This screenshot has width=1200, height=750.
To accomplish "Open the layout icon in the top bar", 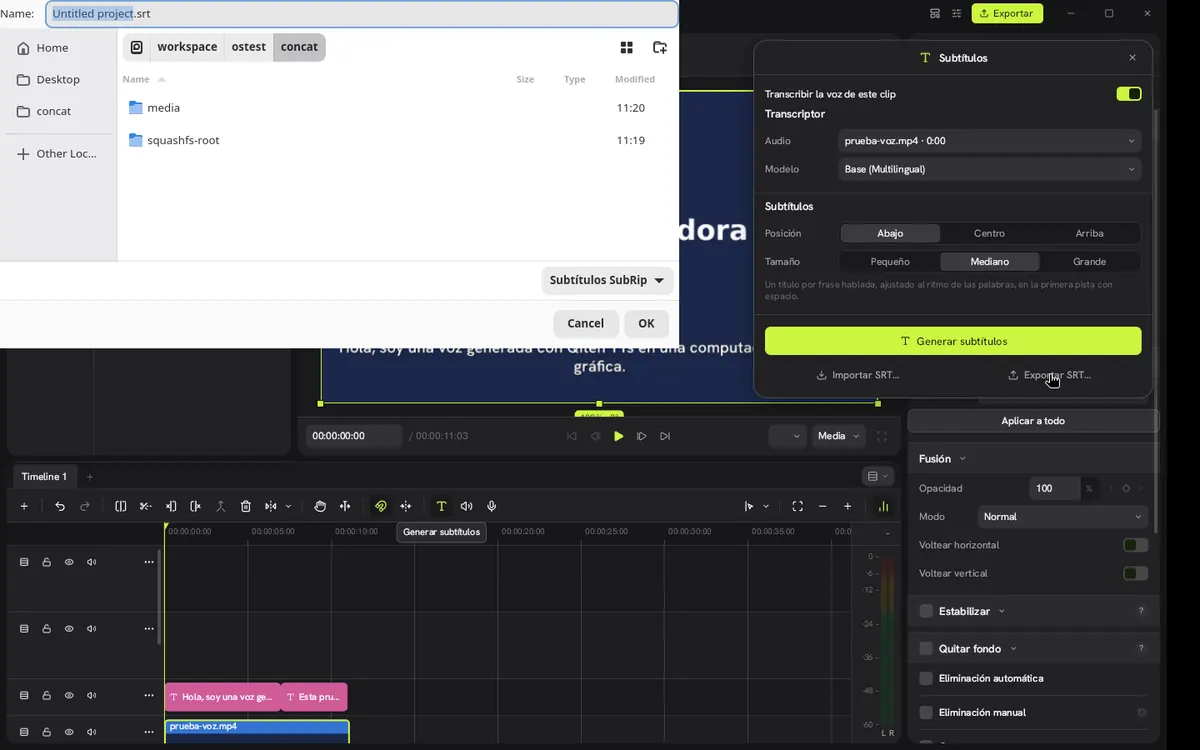I will click(934, 13).
